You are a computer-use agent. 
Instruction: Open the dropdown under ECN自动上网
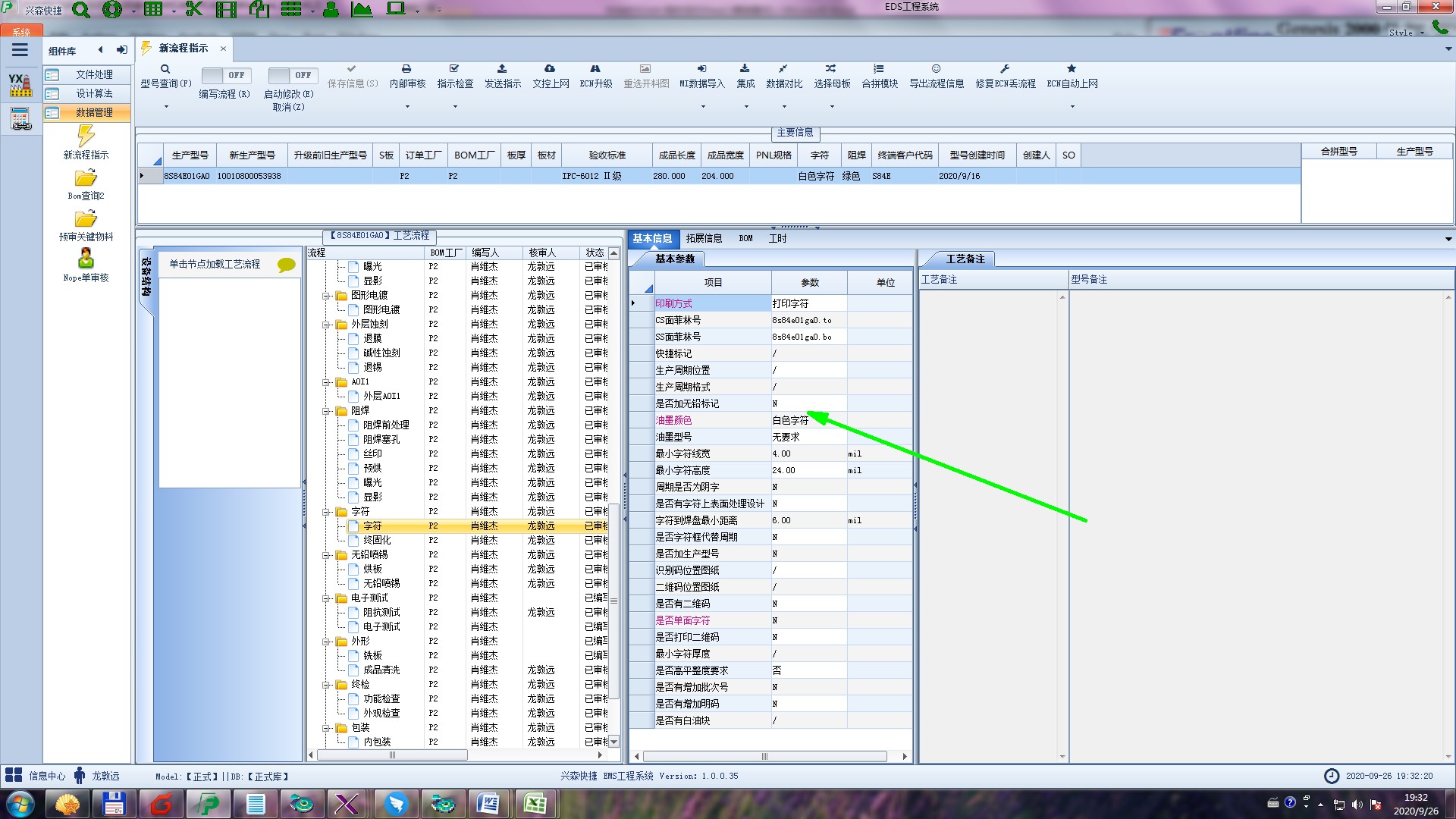coord(1072,106)
